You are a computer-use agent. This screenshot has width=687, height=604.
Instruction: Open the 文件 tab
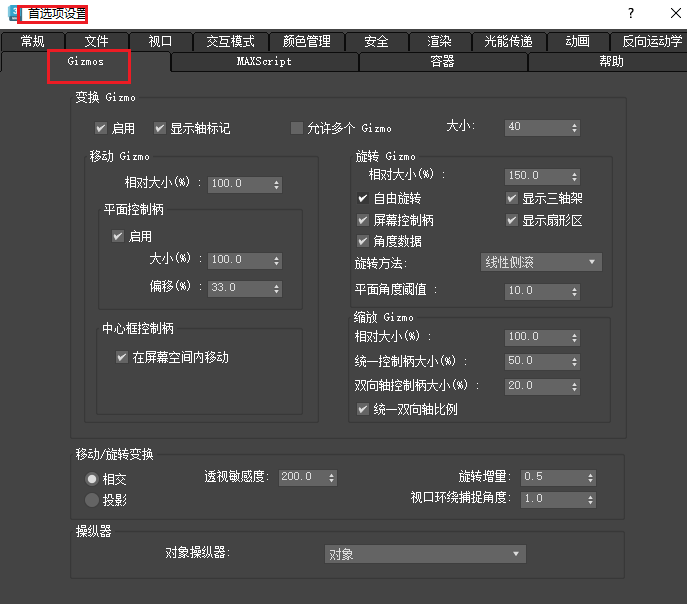click(96, 42)
